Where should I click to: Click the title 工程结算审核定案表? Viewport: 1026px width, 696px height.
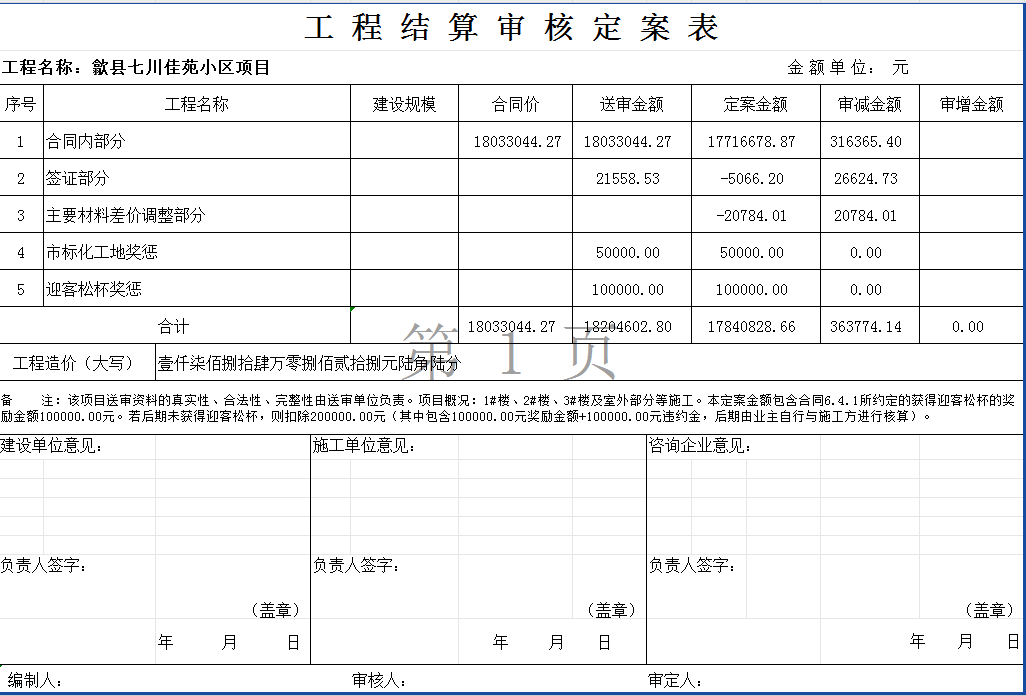[512, 28]
